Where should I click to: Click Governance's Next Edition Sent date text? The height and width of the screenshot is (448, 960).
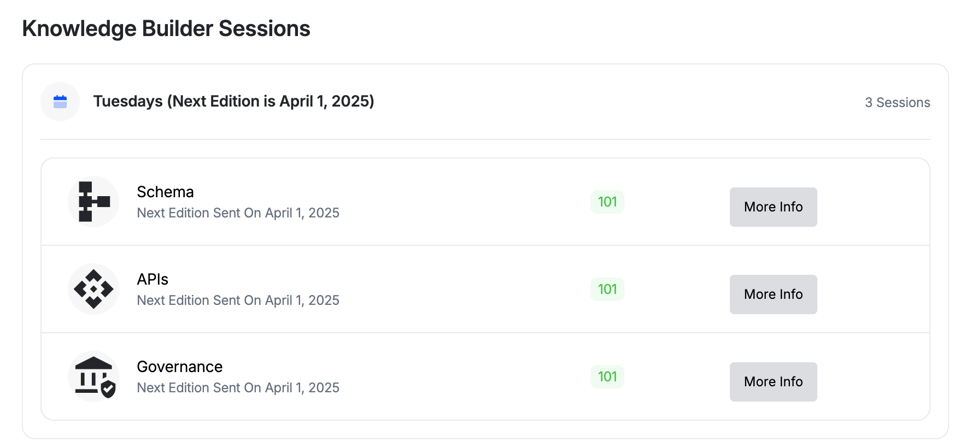click(x=238, y=388)
